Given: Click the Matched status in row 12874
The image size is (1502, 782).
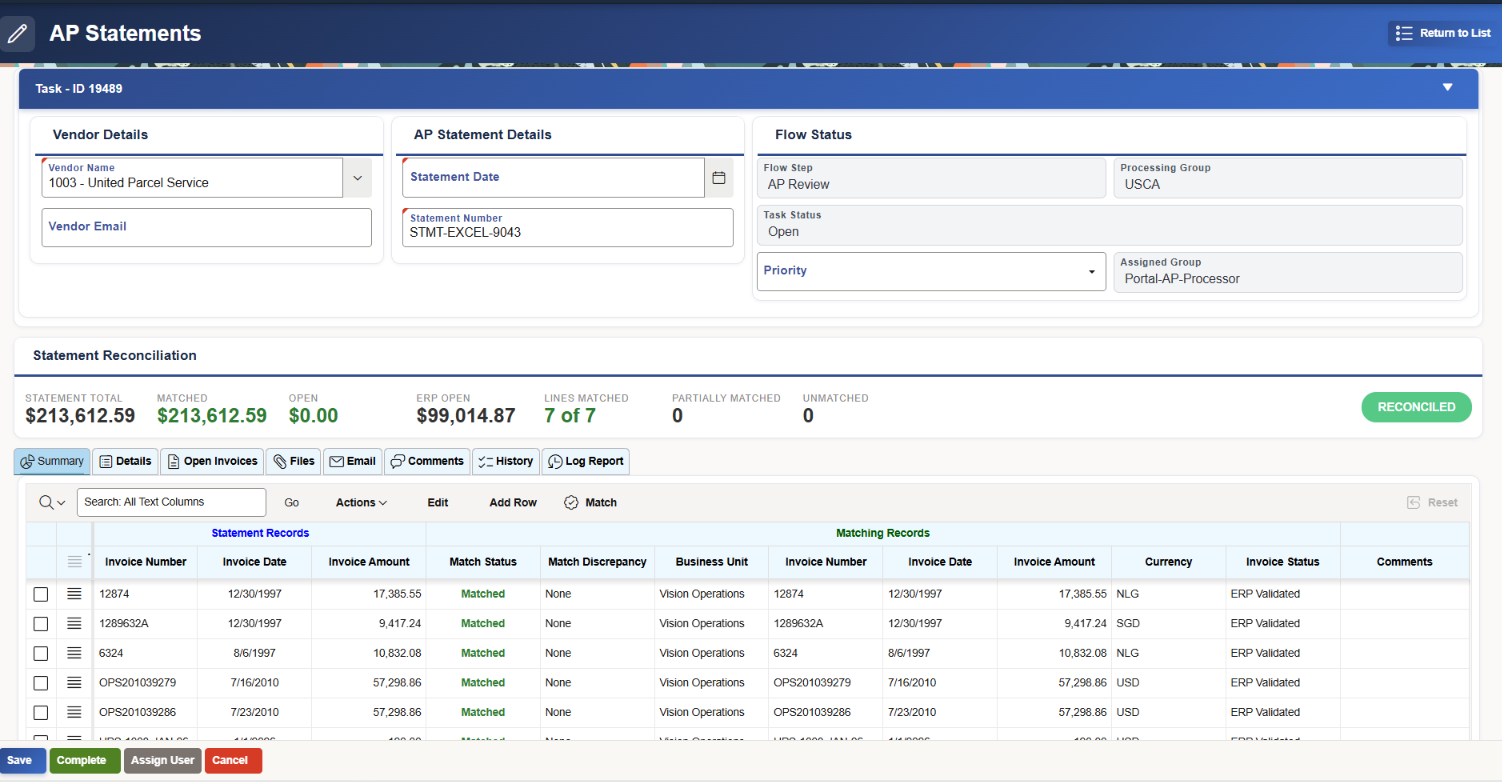Looking at the screenshot, I should [483, 594].
